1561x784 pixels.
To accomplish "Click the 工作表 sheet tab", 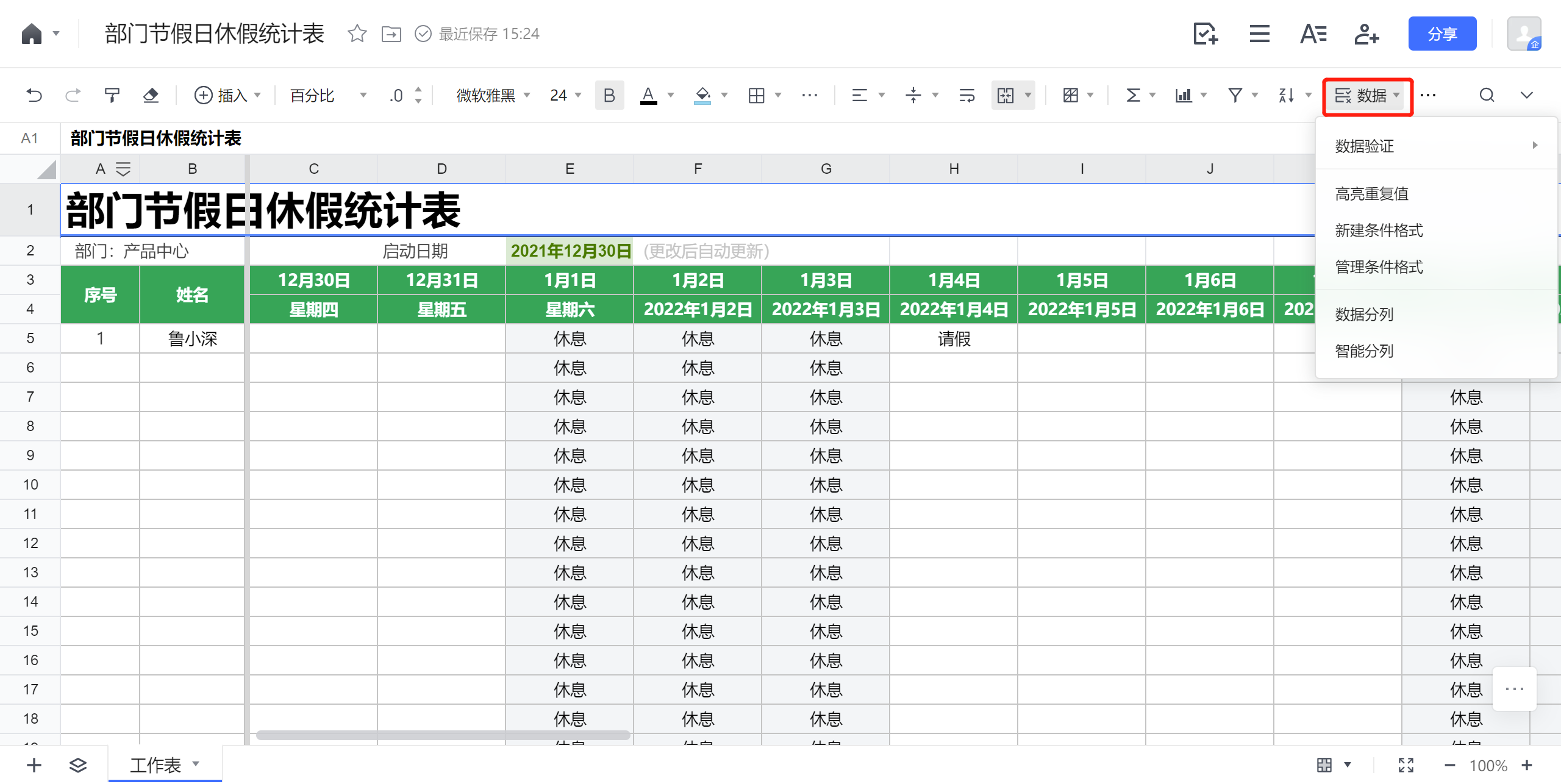I will click(x=155, y=764).
